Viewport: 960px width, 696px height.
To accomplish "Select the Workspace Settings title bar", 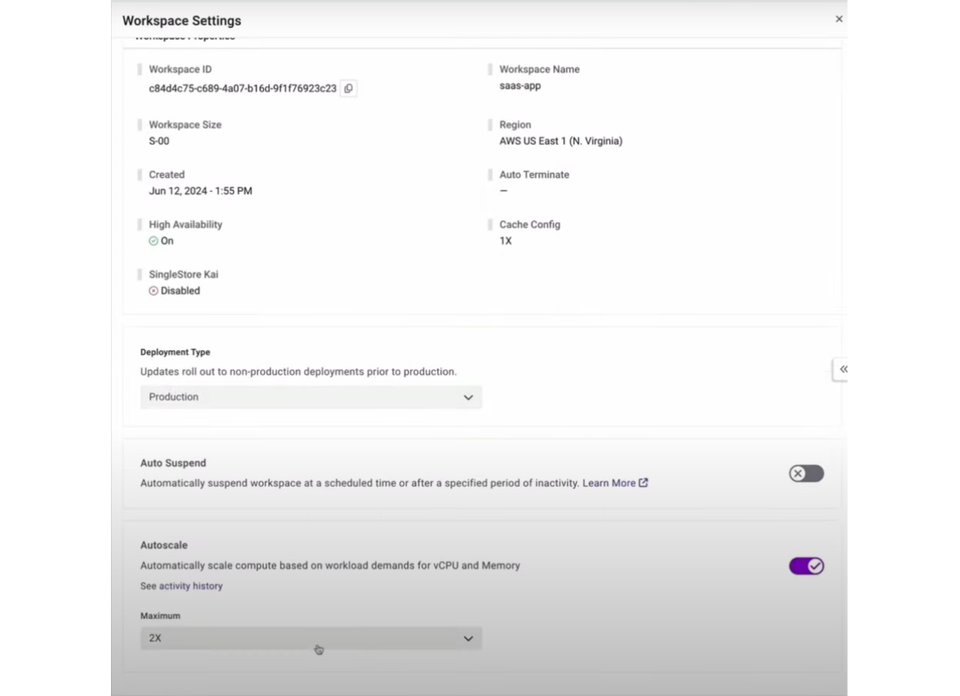I will pyautogui.click(x=181, y=20).
